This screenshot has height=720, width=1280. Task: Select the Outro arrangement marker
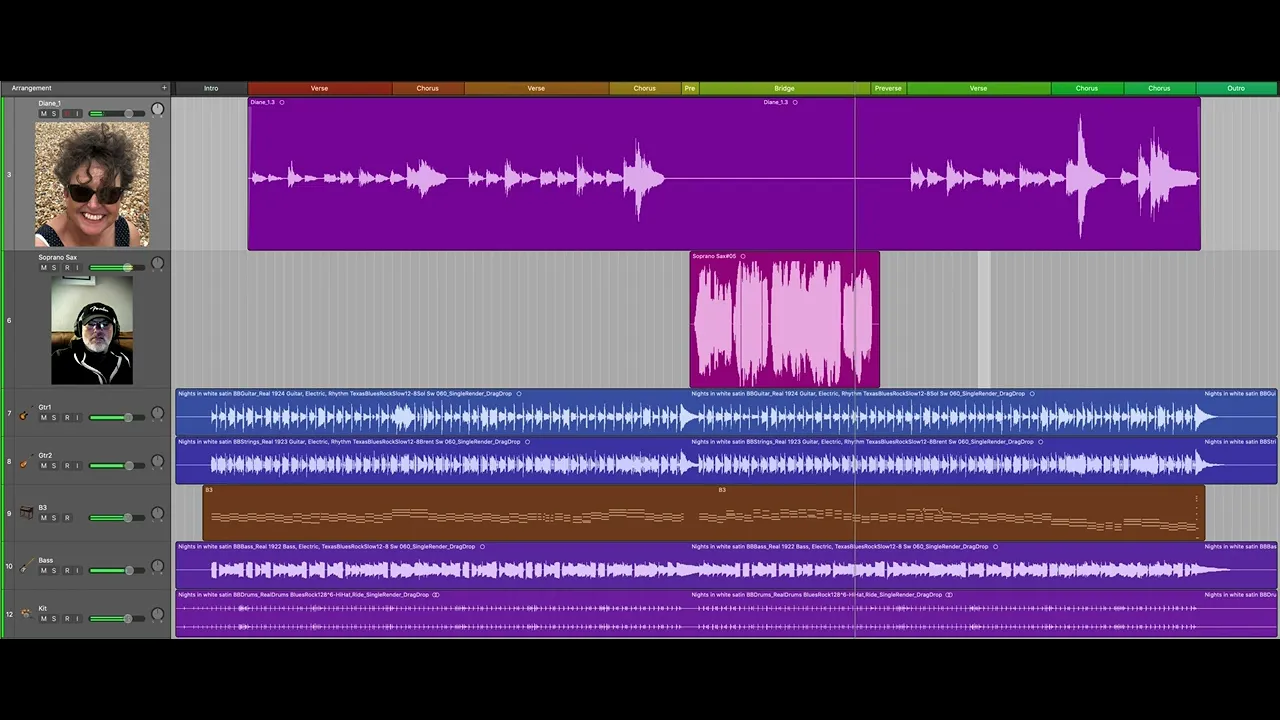1236,88
